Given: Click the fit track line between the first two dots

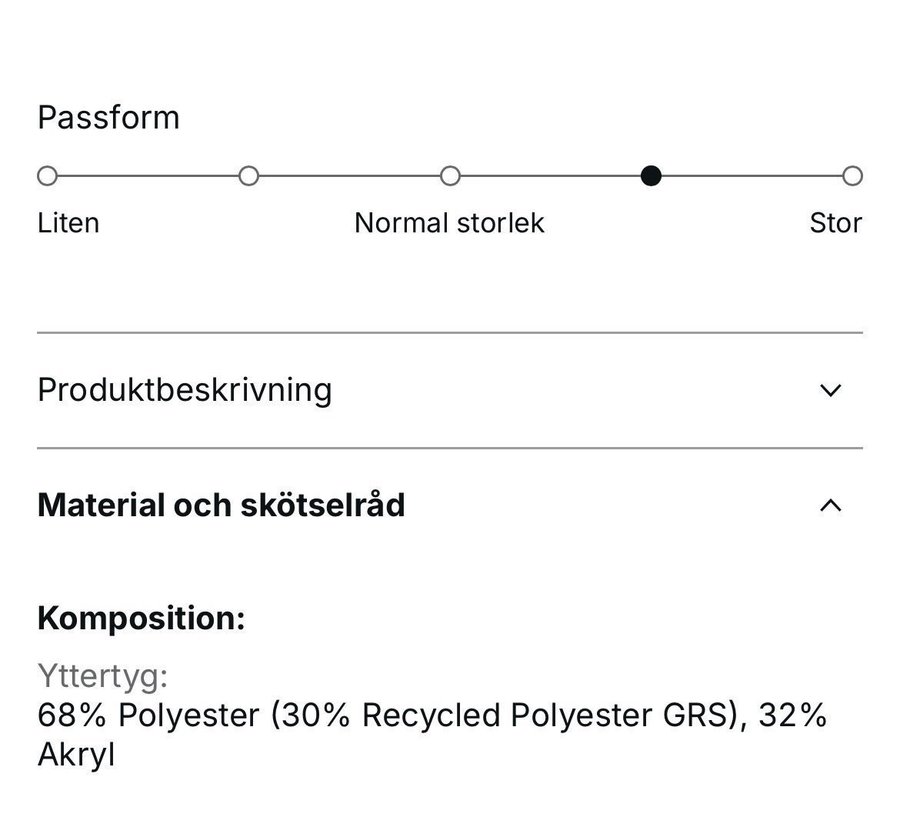Looking at the screenshot, I should coord(148,176).
